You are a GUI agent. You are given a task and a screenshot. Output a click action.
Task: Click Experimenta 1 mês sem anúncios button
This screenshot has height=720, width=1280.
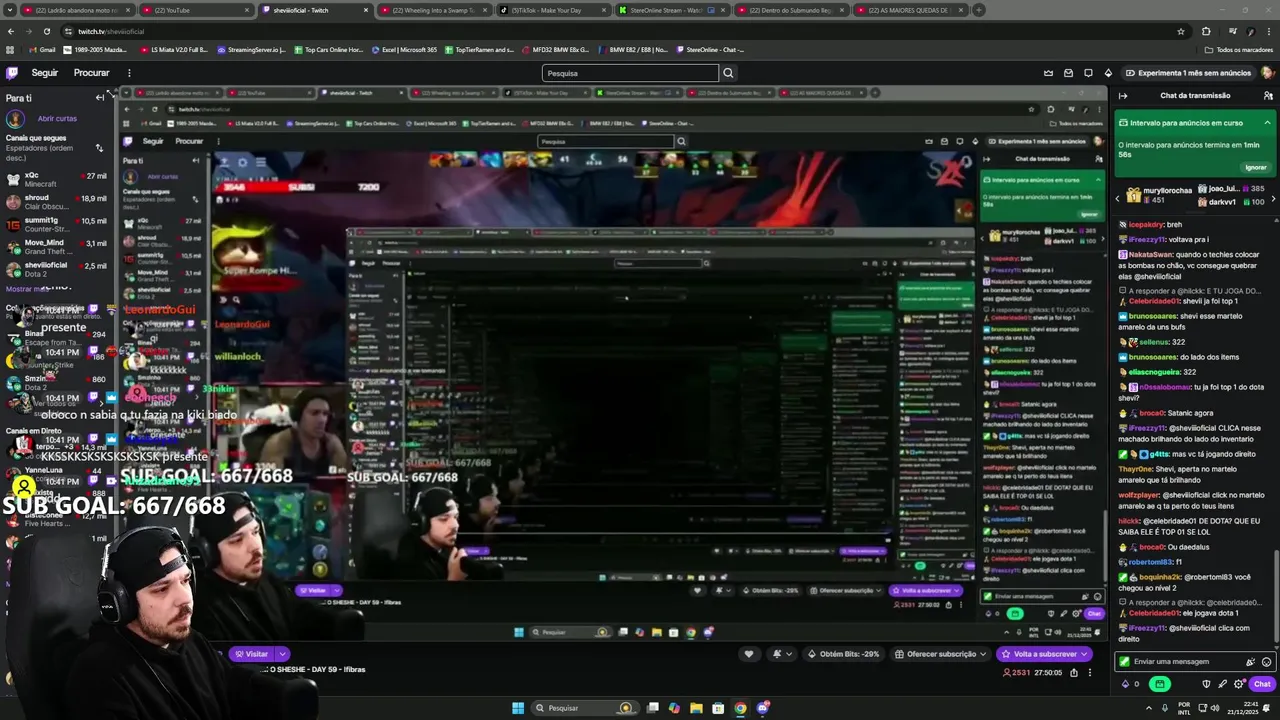(x=1188, y=73)
